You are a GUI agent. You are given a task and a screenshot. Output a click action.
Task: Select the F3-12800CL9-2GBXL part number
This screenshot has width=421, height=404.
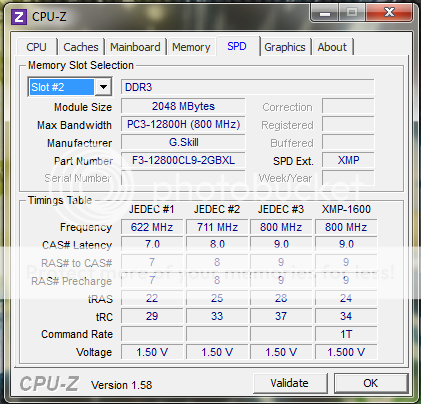pos(183,160)
